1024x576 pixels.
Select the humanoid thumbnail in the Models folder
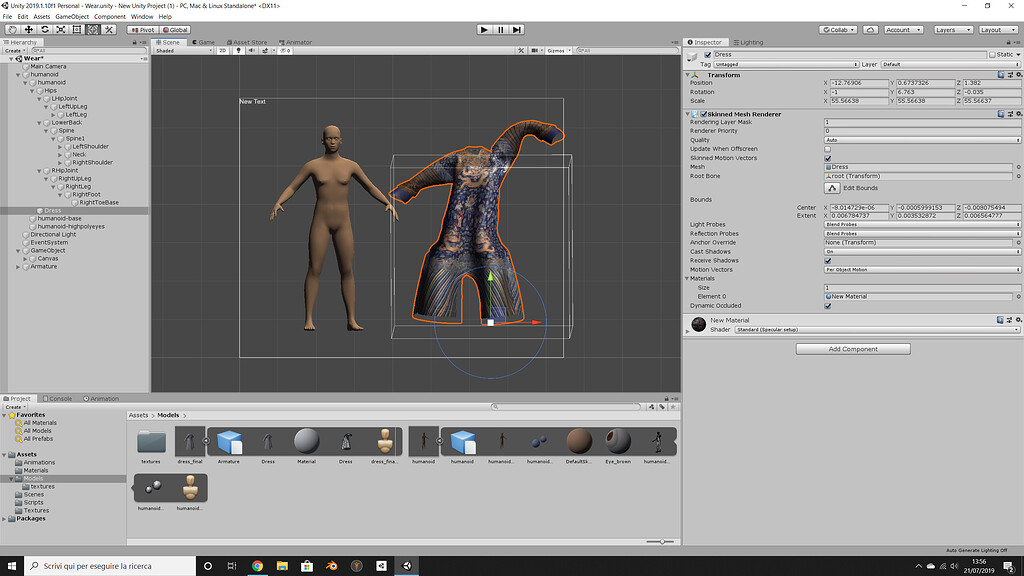[423, 441]
